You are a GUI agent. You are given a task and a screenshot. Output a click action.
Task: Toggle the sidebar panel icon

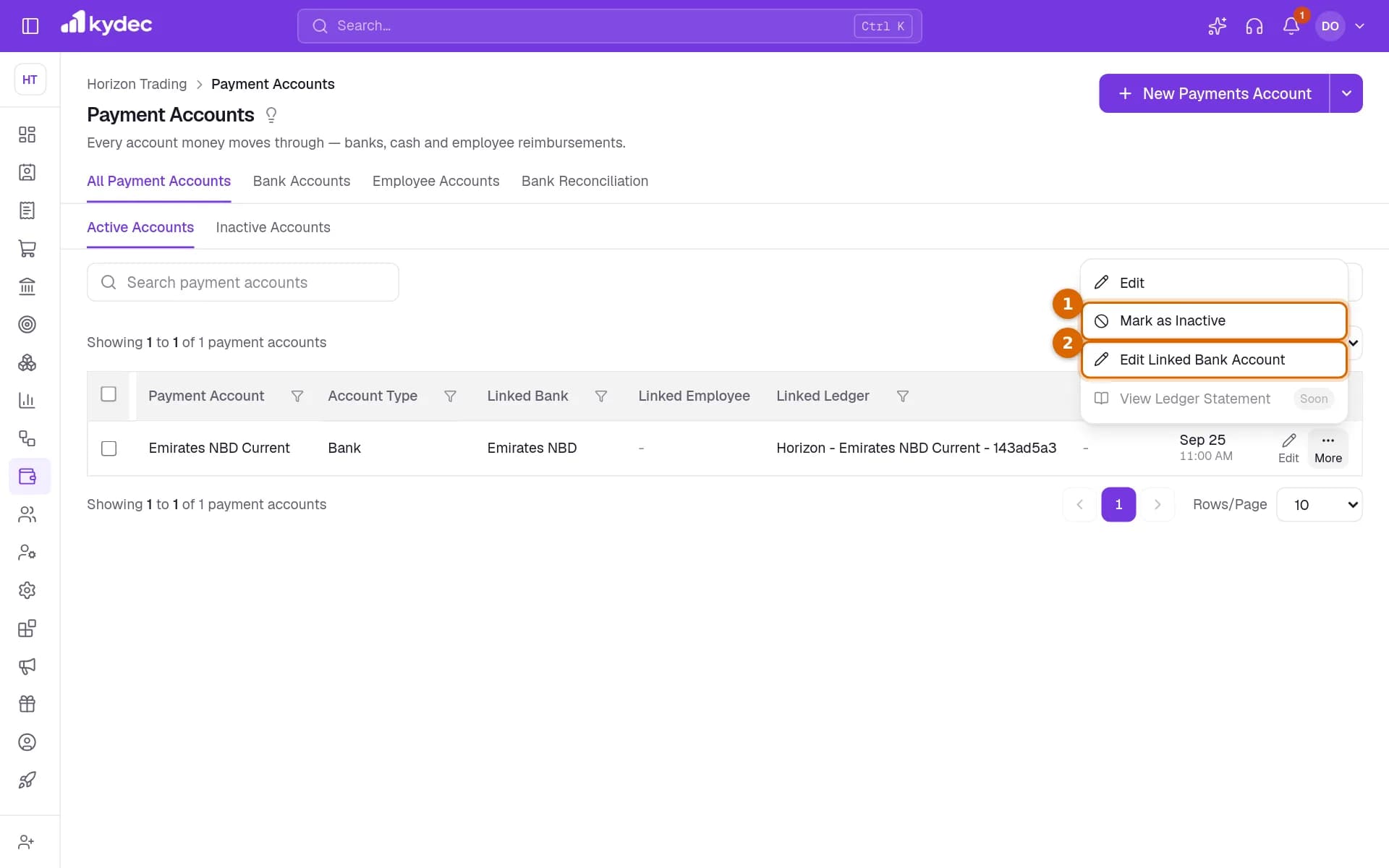coord(30,26)
